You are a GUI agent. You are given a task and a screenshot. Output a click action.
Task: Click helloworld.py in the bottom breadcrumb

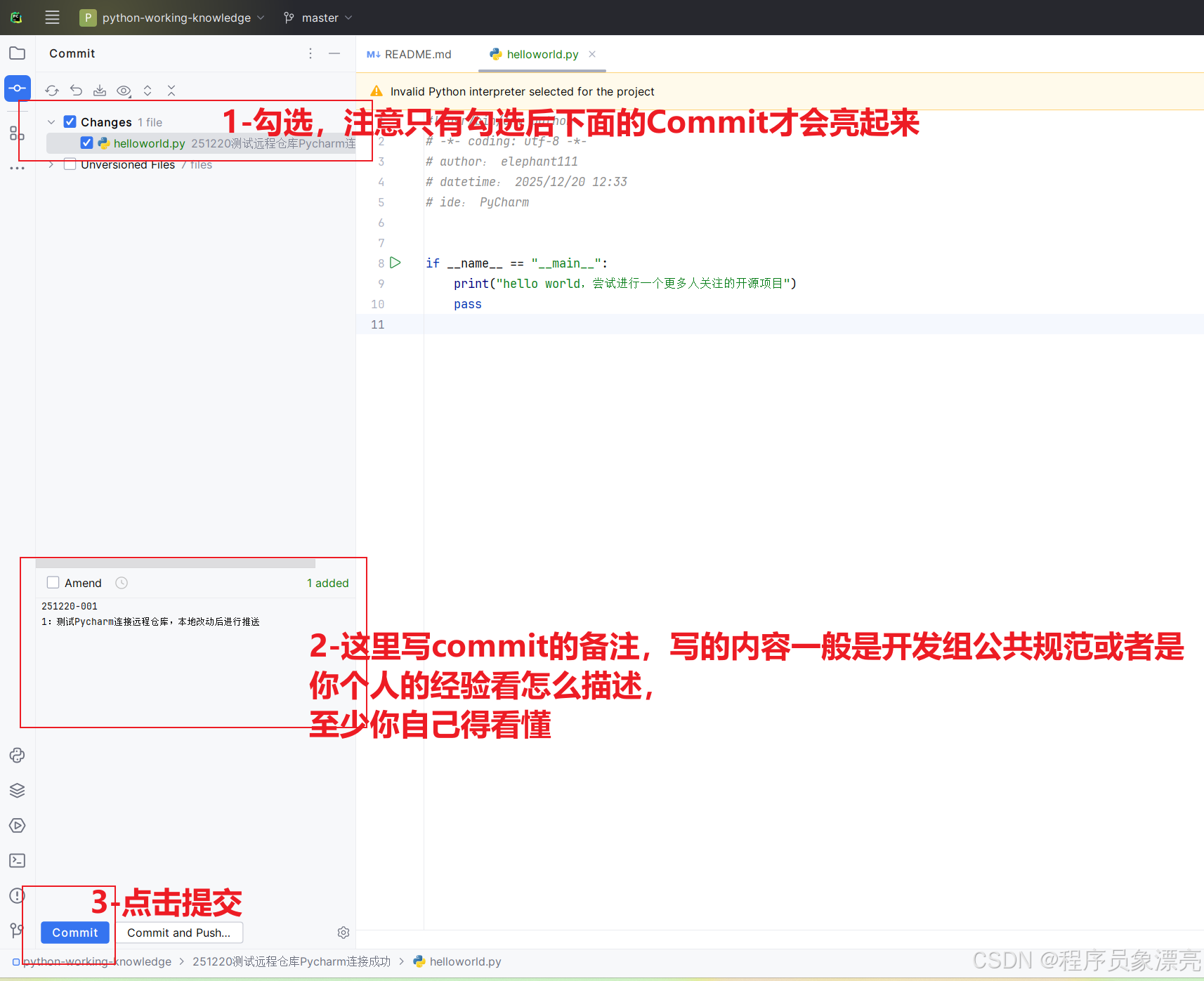coord(465,961)
